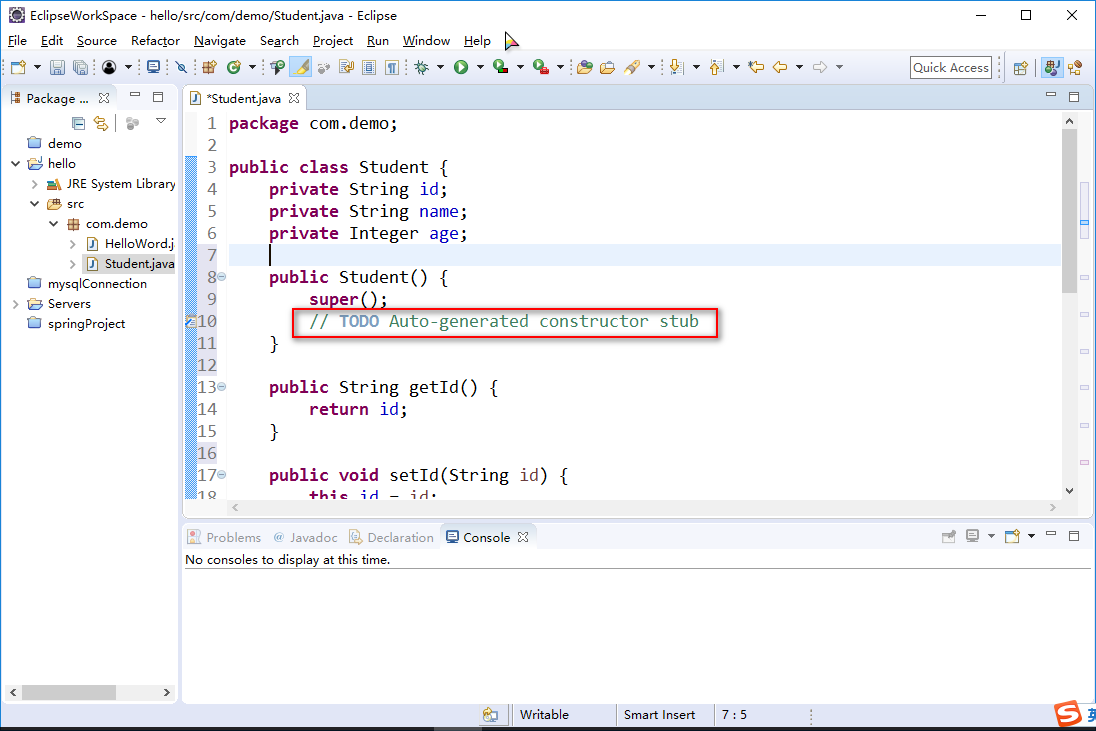Open the Run dropdown arrow

(480, 67)
